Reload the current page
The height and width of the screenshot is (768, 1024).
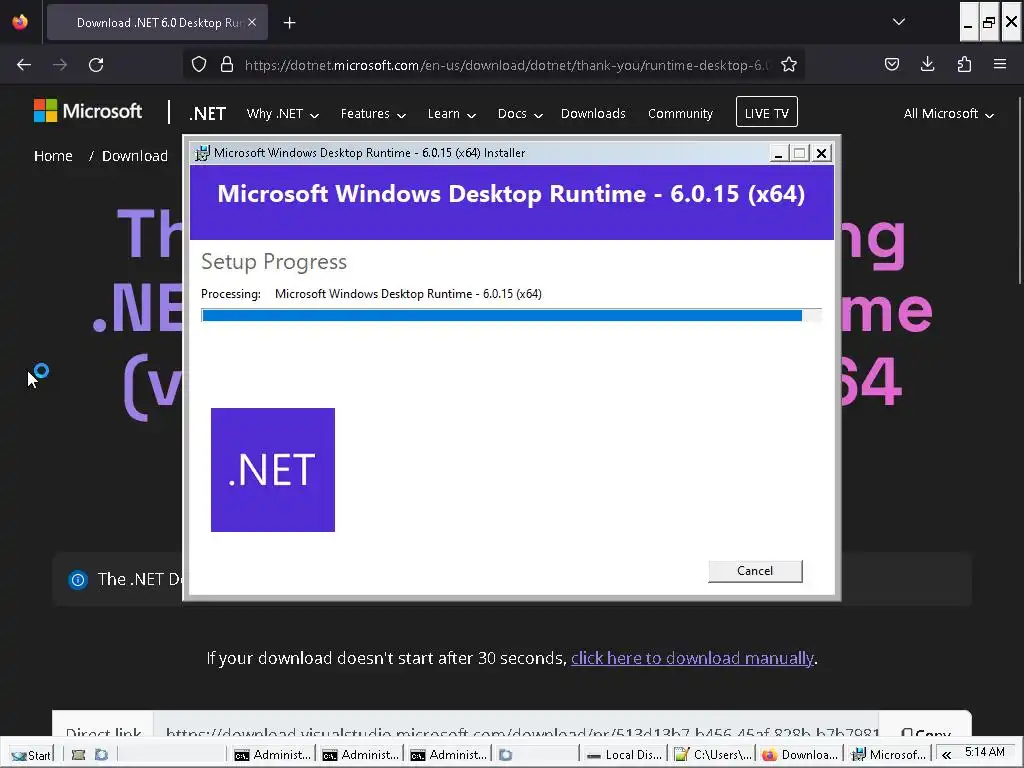96,65
